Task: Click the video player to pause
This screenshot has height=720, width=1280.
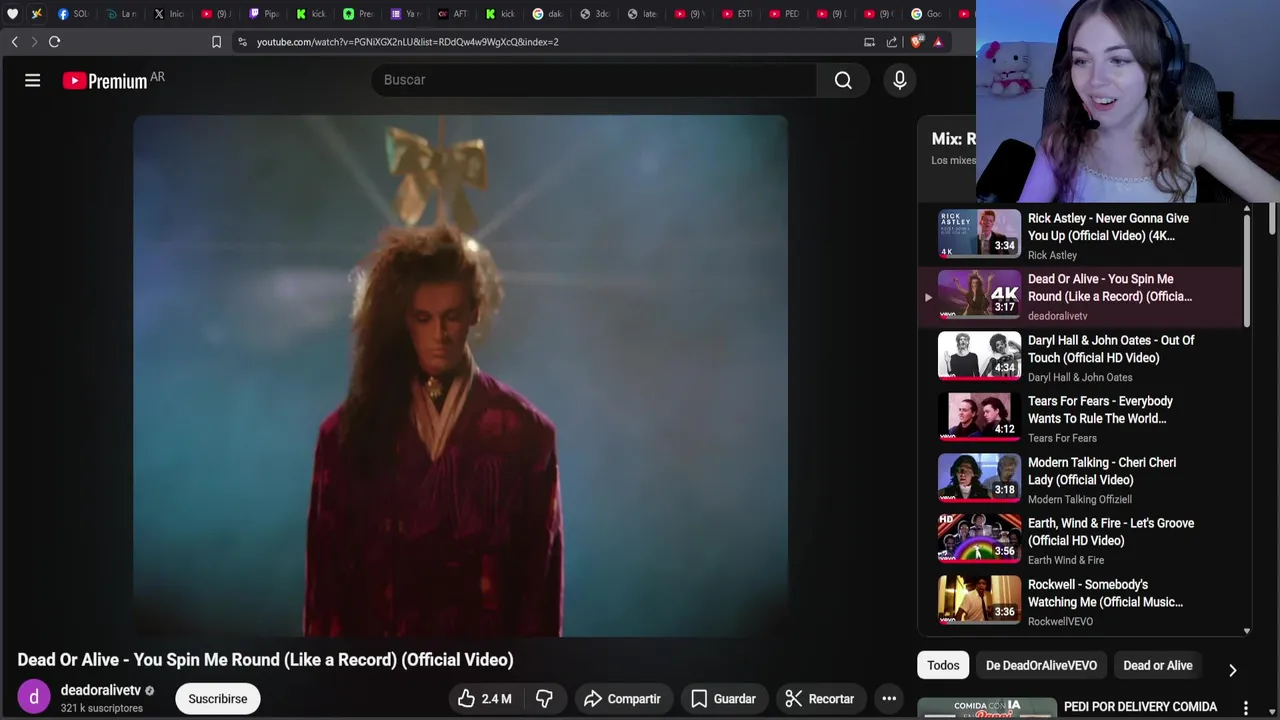Action: pos(461,376)
